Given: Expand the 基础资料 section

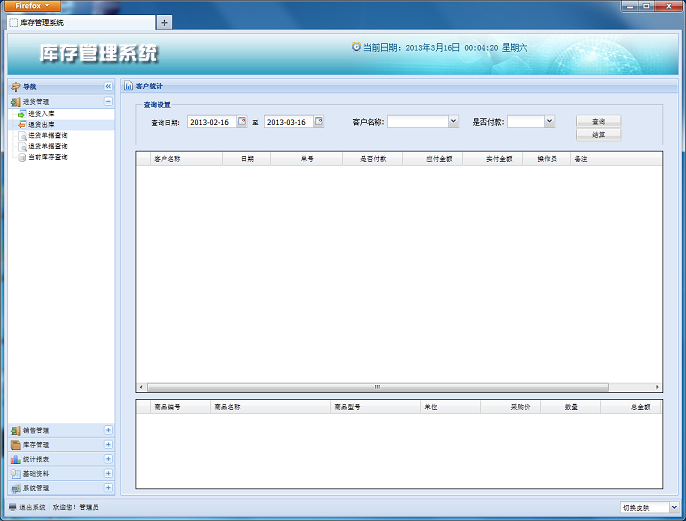Looking at the screenshot, I should pos(108,474).
